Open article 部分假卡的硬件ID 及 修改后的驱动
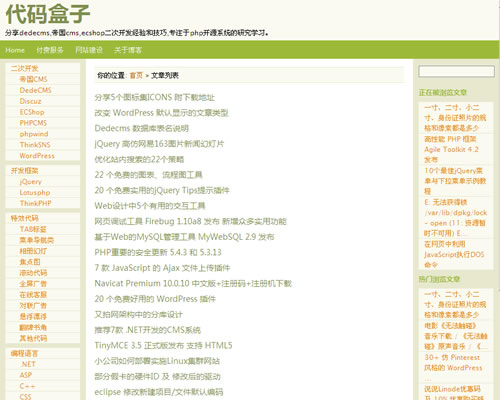This screenshot has width=500, height=400. (157, 376)
